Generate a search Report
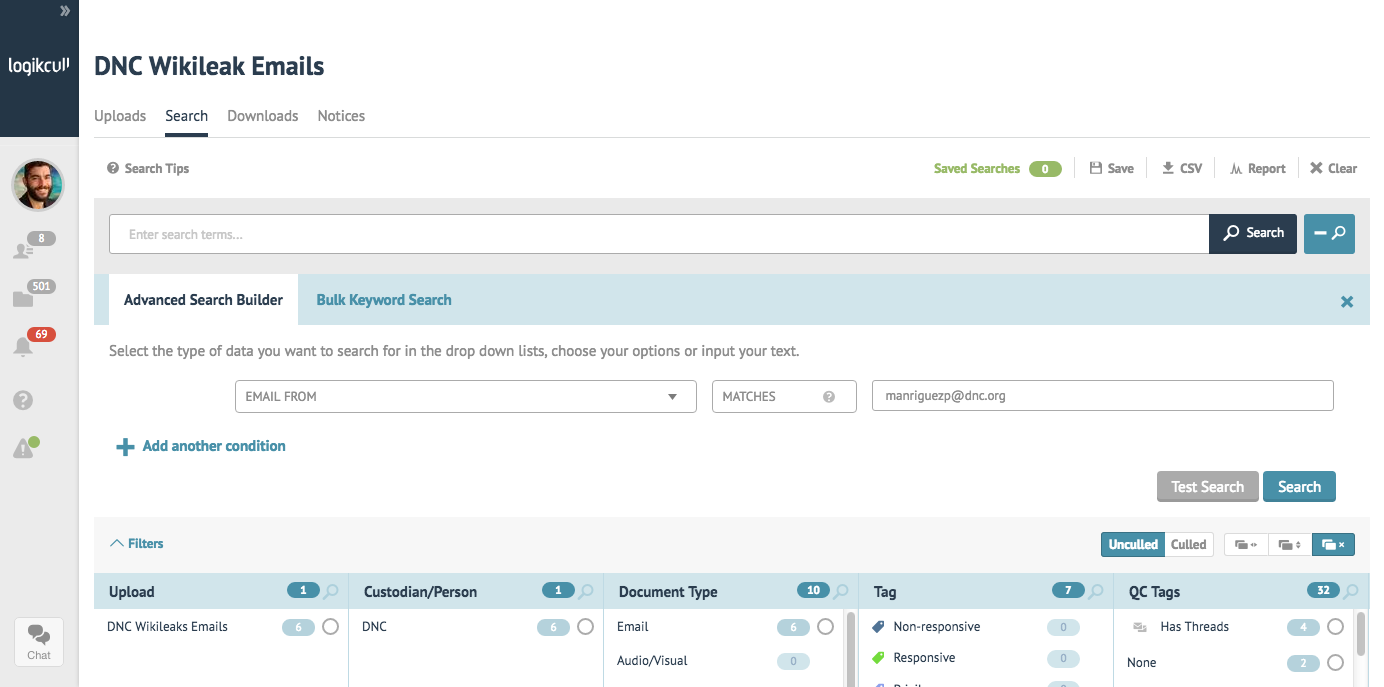This screenshot has height=687, width=1384. (1258, 169)
